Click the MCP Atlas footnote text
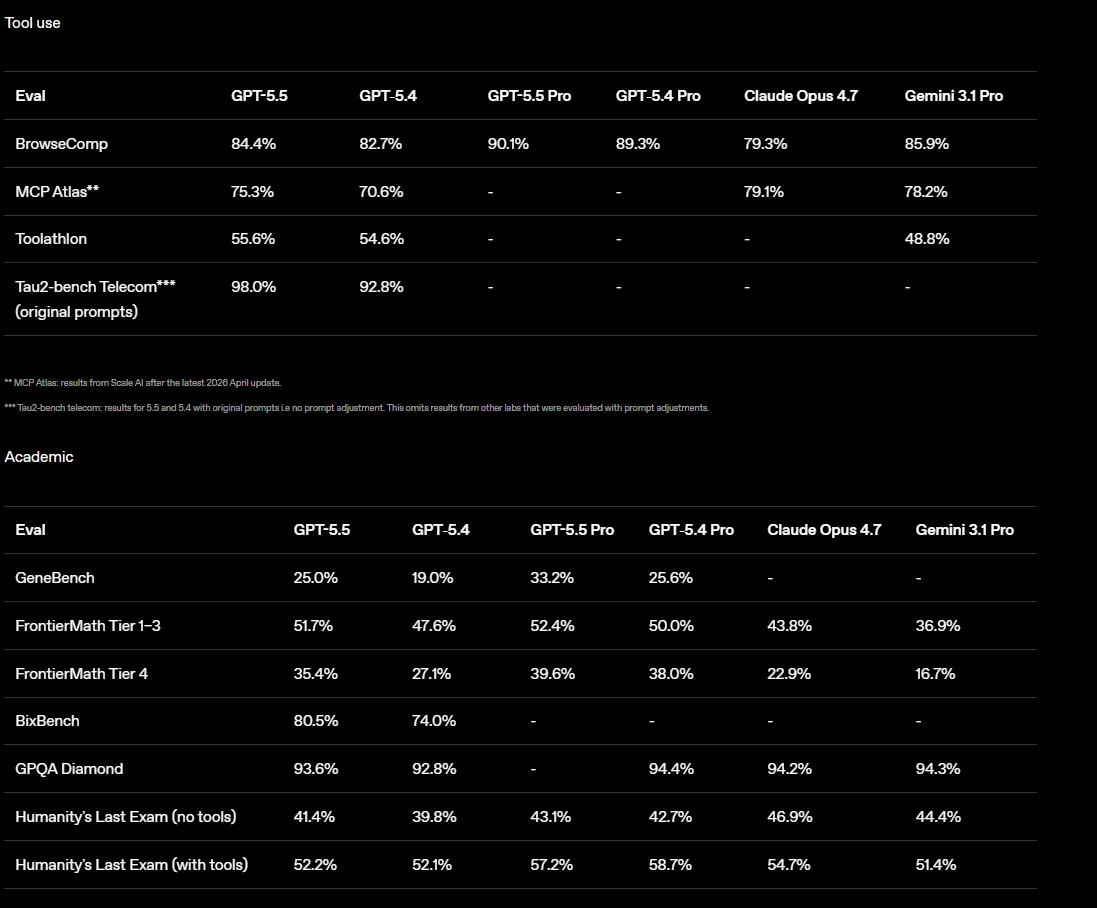Image resolution: width=1097 pixels, height=908 pixels. (143, 383)
